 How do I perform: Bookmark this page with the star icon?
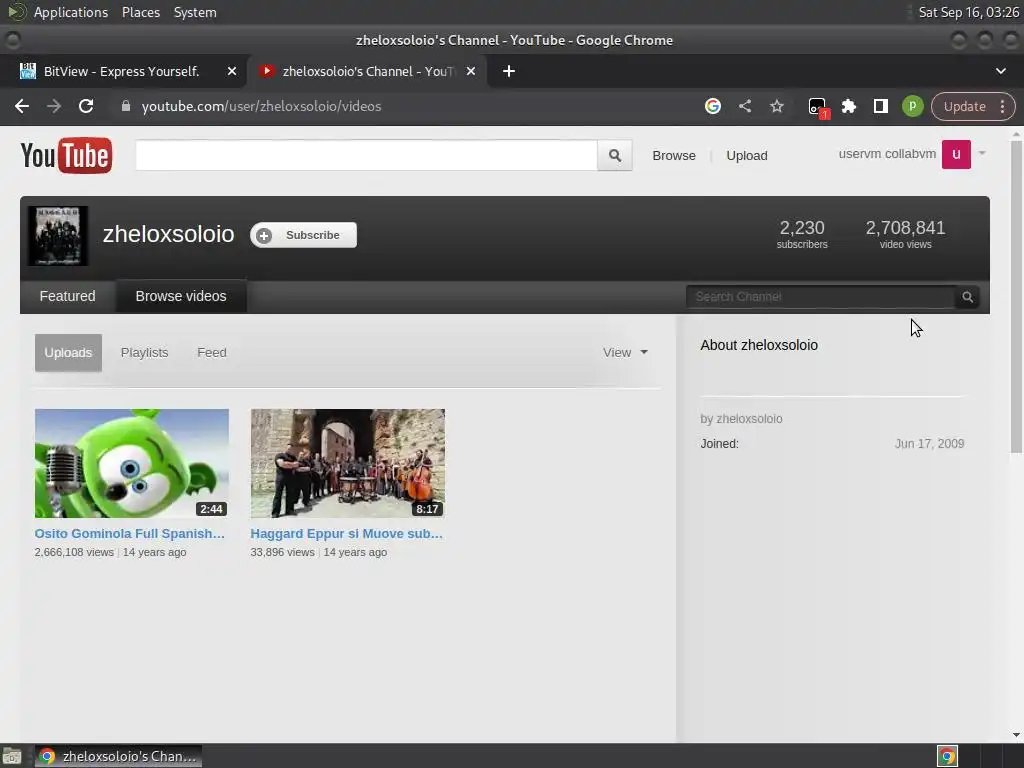776,106
